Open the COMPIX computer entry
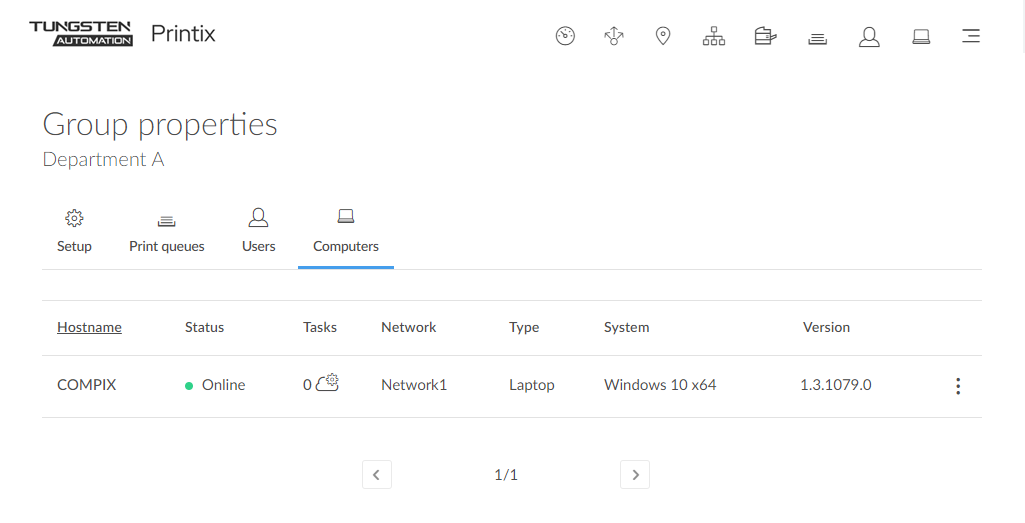 click(87, 385)
